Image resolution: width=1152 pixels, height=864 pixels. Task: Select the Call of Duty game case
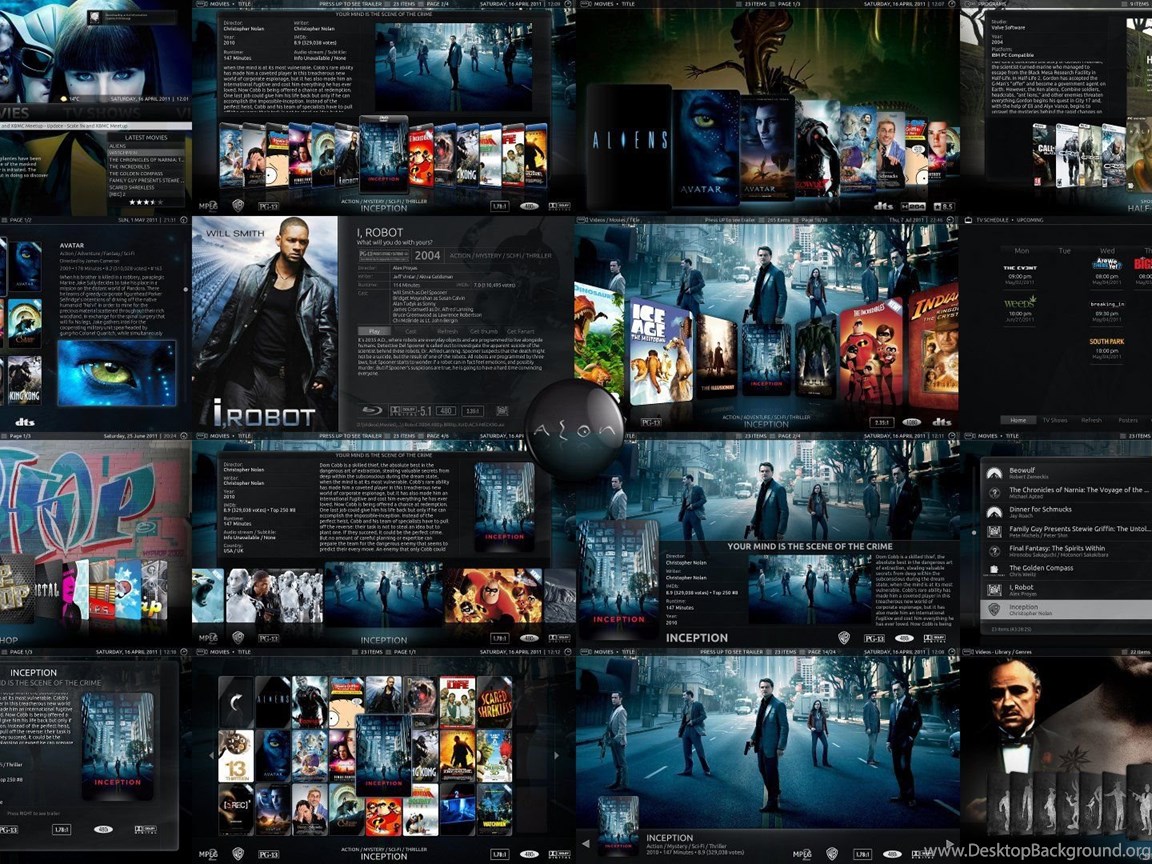click(x=1044, y=154)
